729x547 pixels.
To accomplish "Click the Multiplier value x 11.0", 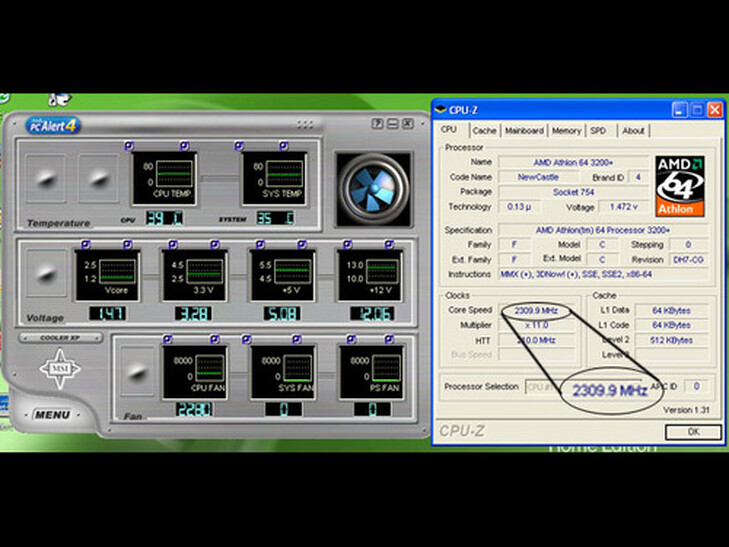I will click(x=537, y=325).
